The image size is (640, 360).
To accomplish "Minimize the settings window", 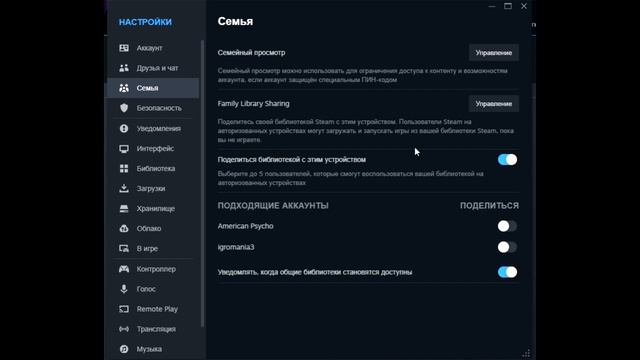I will click(x=492, y=6).
